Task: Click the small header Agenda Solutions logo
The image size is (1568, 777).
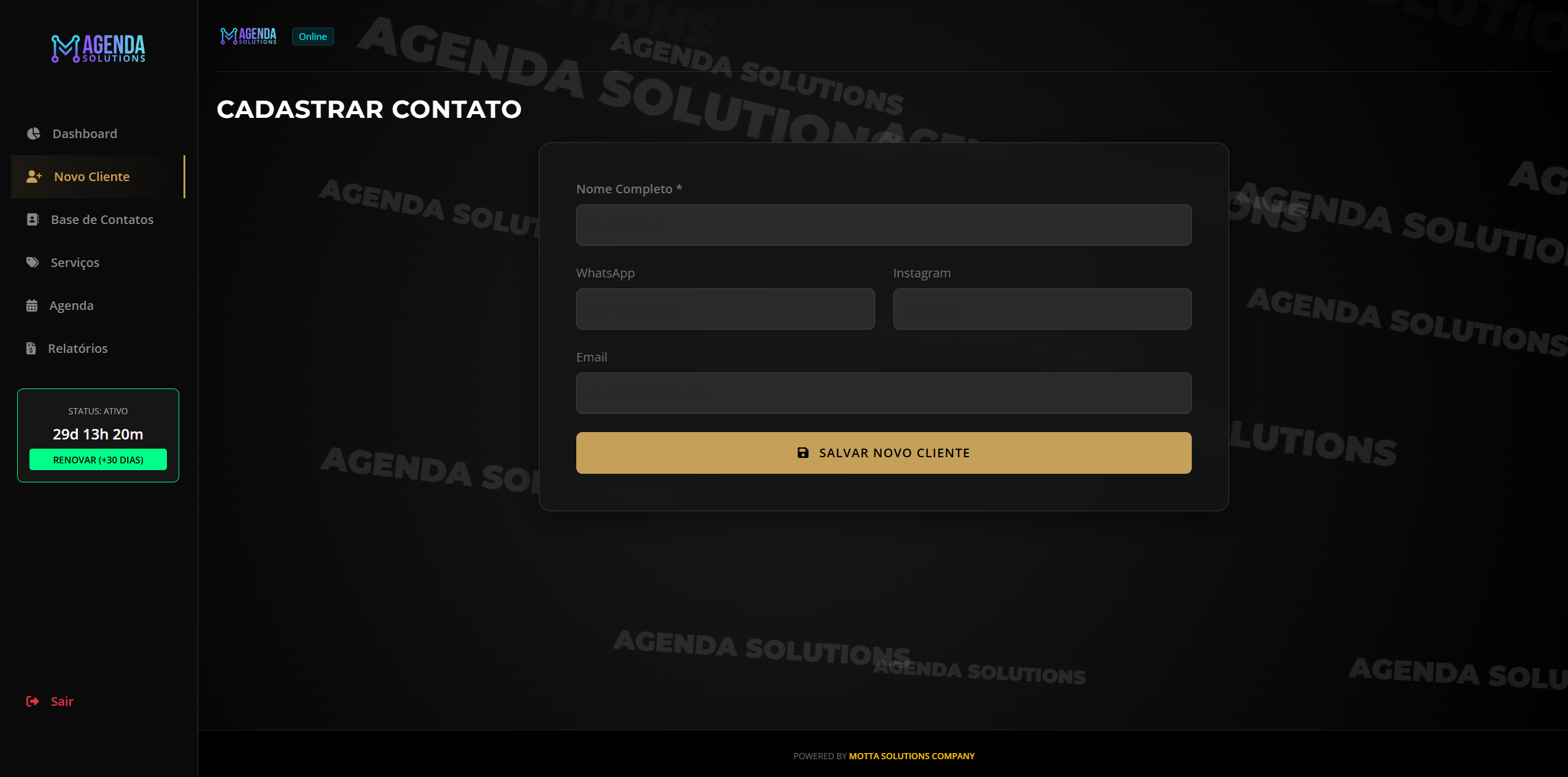Action: (x=249, y=36)
